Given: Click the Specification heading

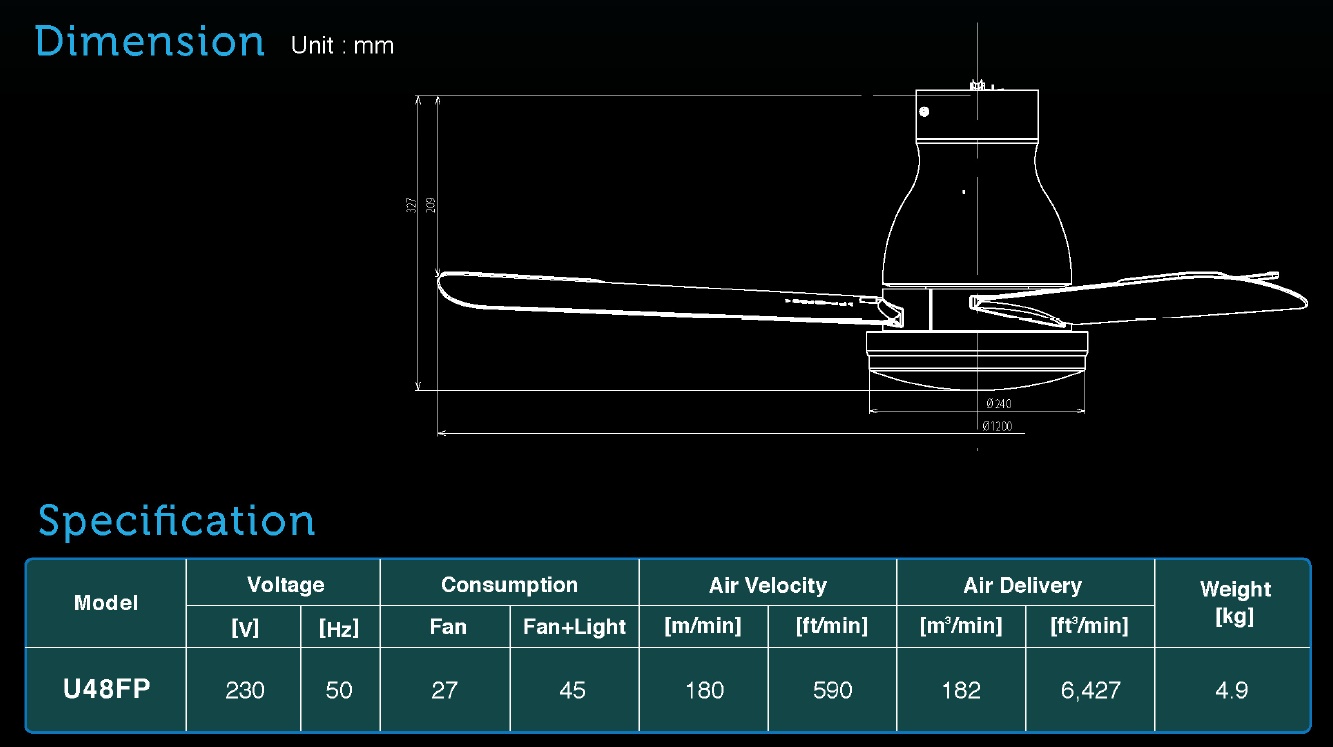Looking at the screenshot, I should tap(176, 521).
